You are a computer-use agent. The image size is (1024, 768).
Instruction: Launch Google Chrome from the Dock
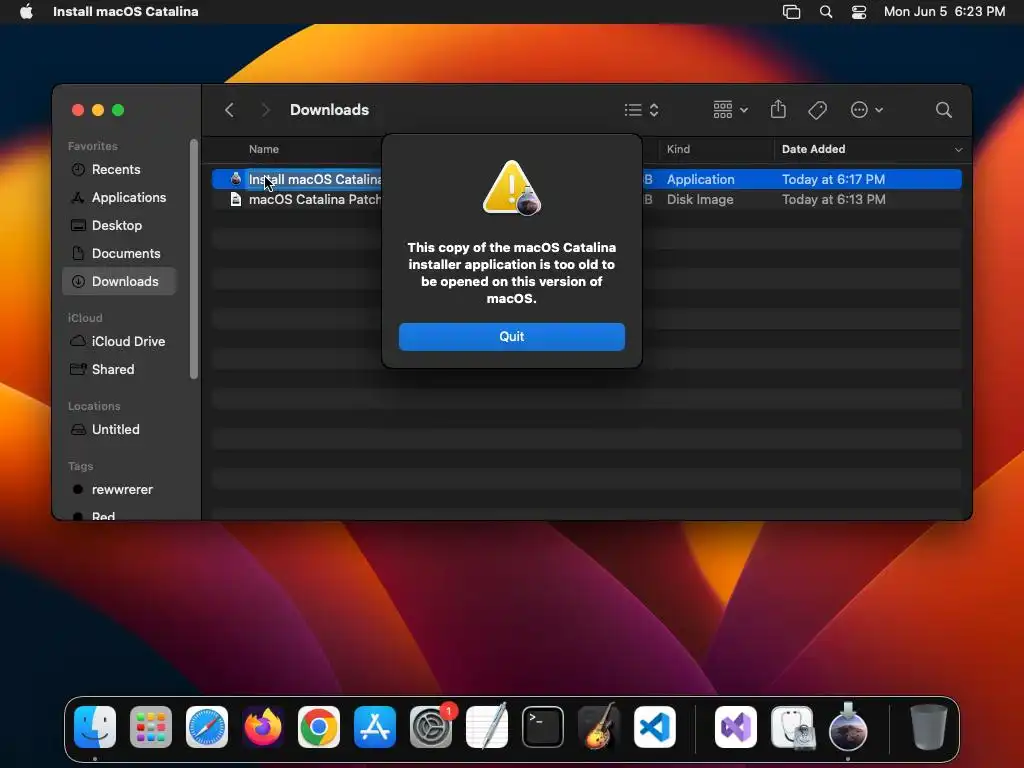pyautogui.click(x=319, y=727)
